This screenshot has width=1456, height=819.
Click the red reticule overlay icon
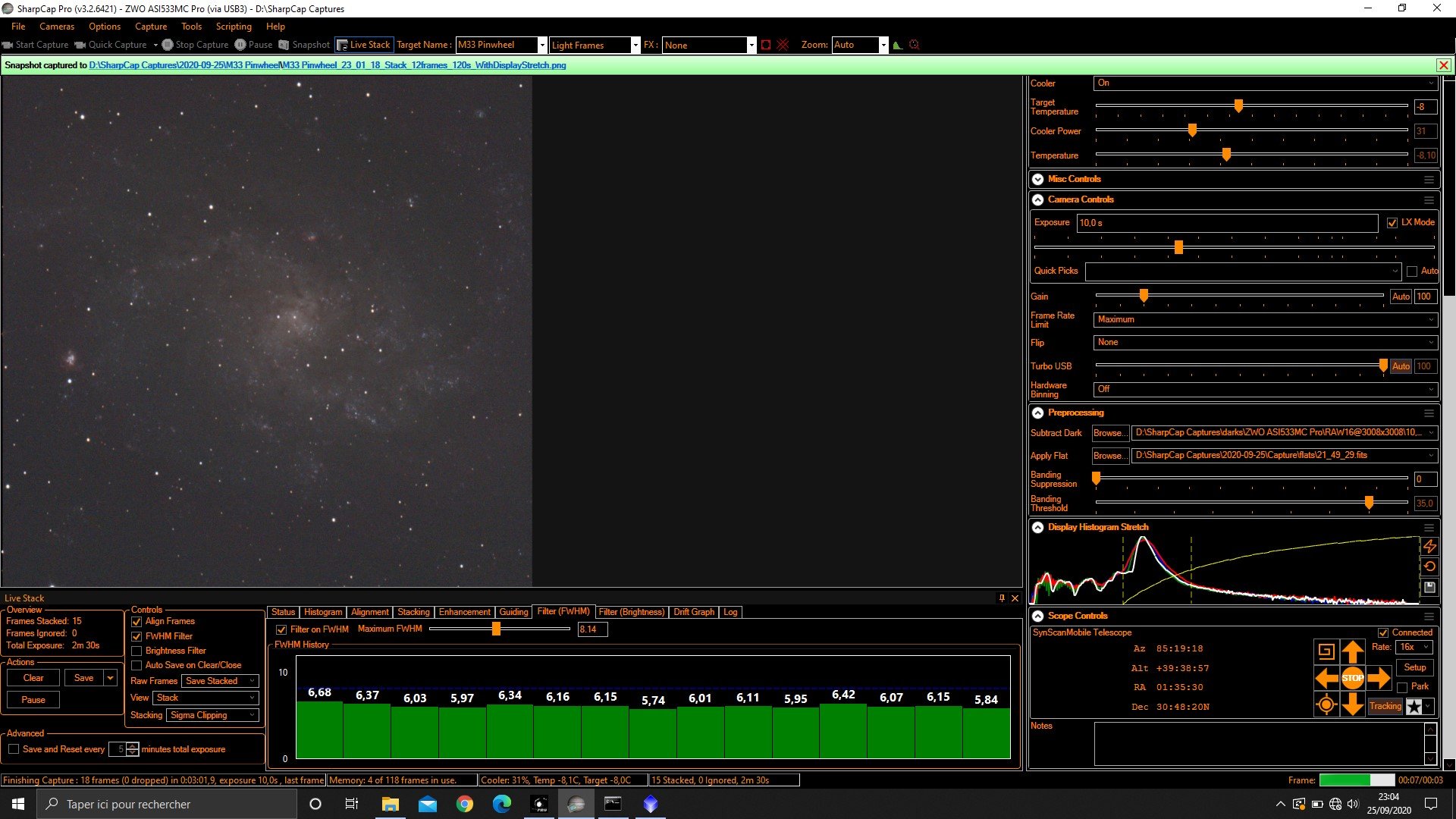point(783,45)
